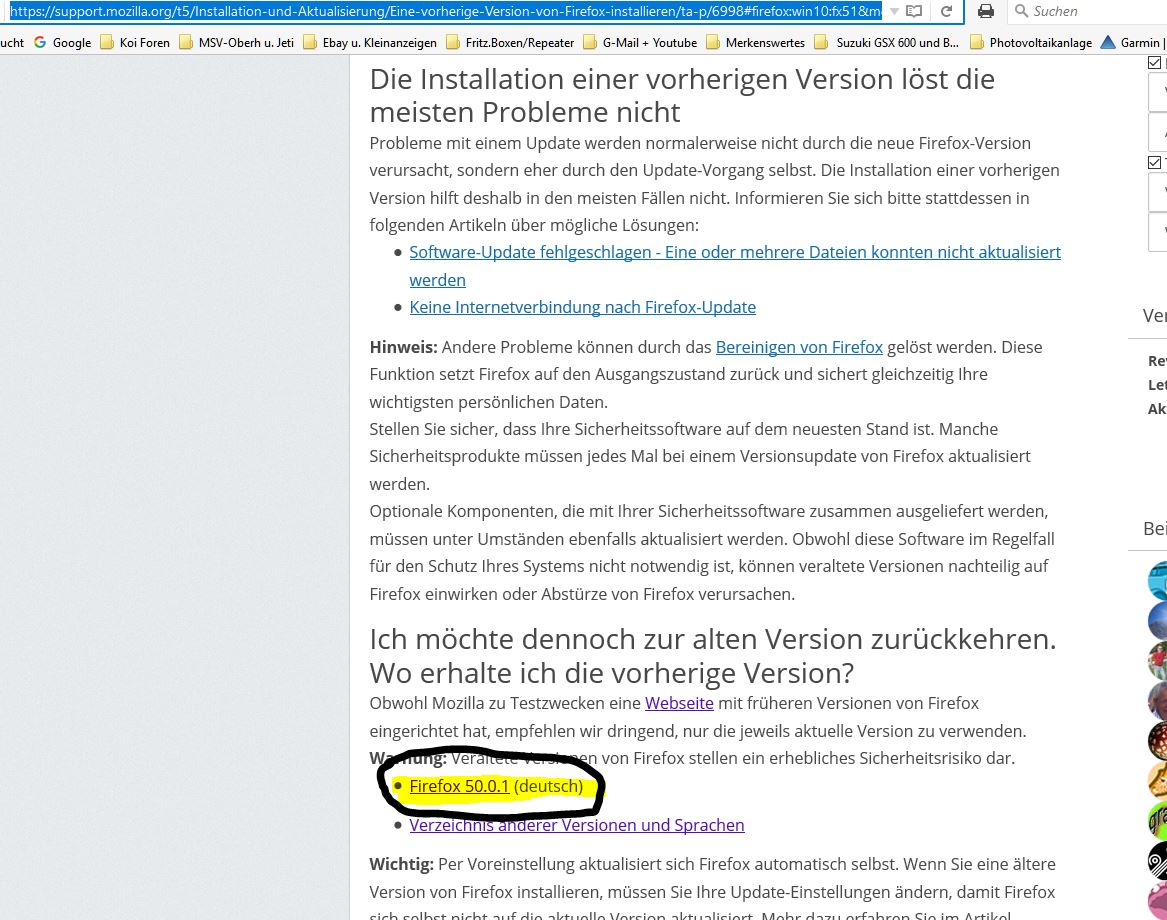Viewport: 1167px width, 920px height.
Task: Open reader view from address bar
Action: 914,11
